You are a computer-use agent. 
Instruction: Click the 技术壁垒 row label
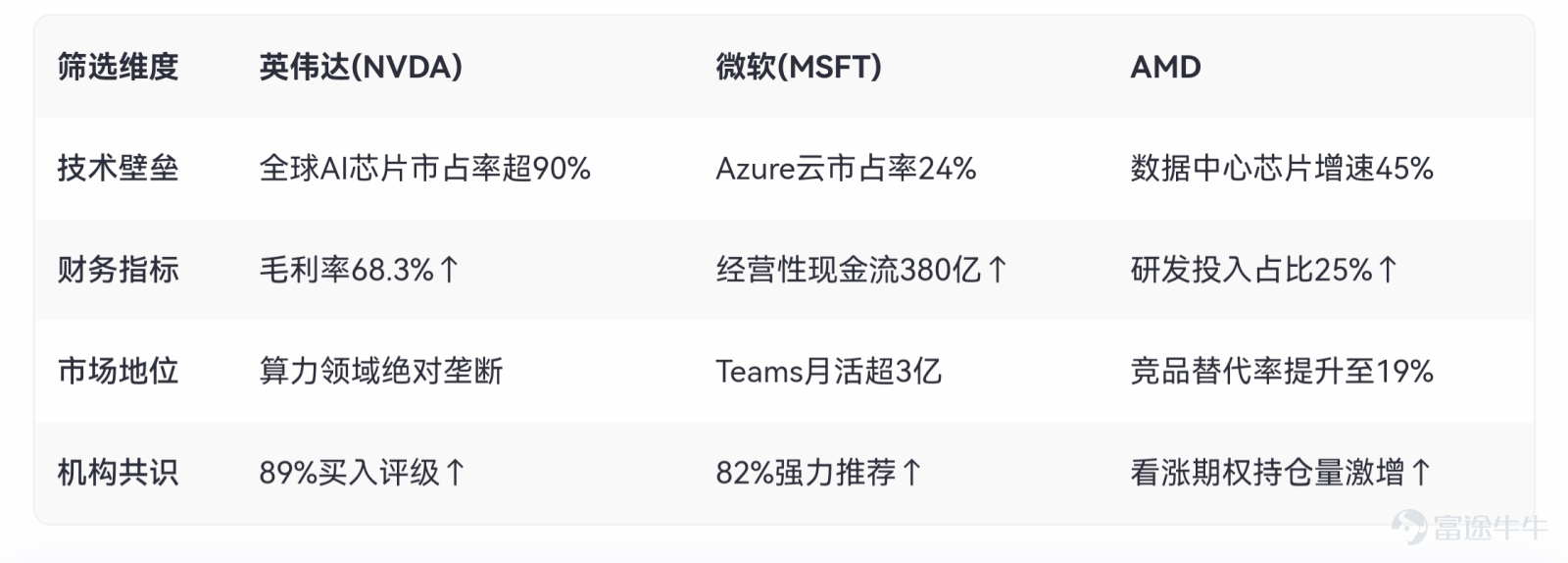pos(118,169)
